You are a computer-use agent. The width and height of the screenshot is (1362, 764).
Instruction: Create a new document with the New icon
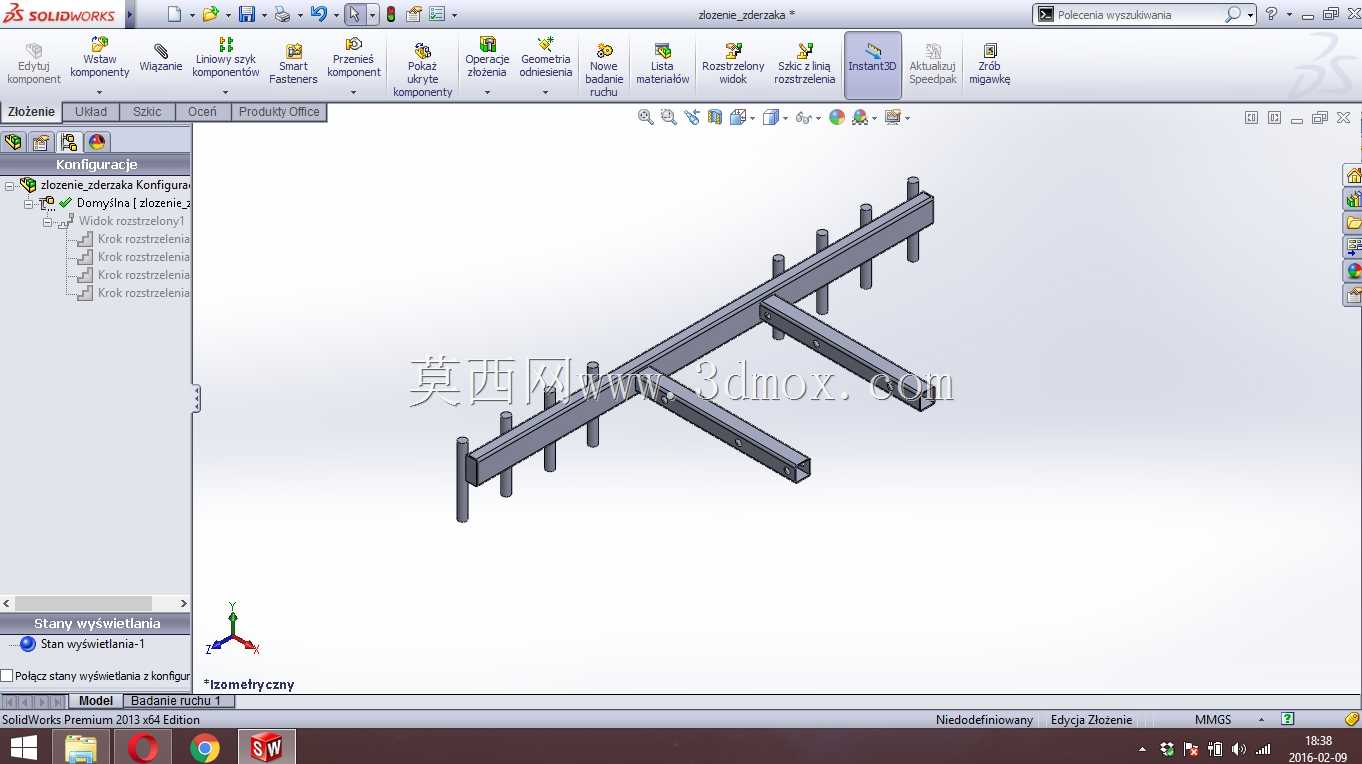point(174,14)
